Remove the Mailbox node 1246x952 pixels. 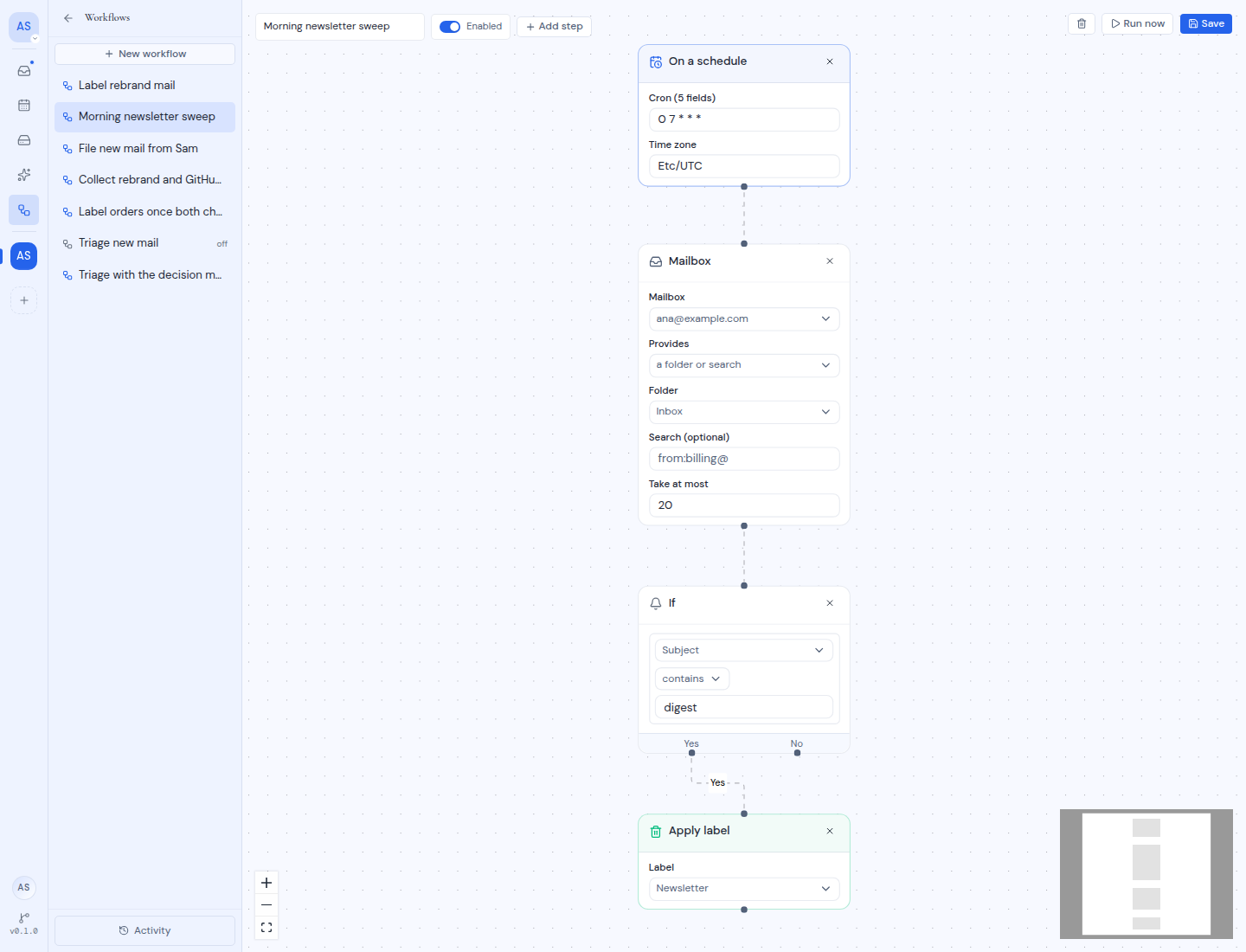[830, 261]
